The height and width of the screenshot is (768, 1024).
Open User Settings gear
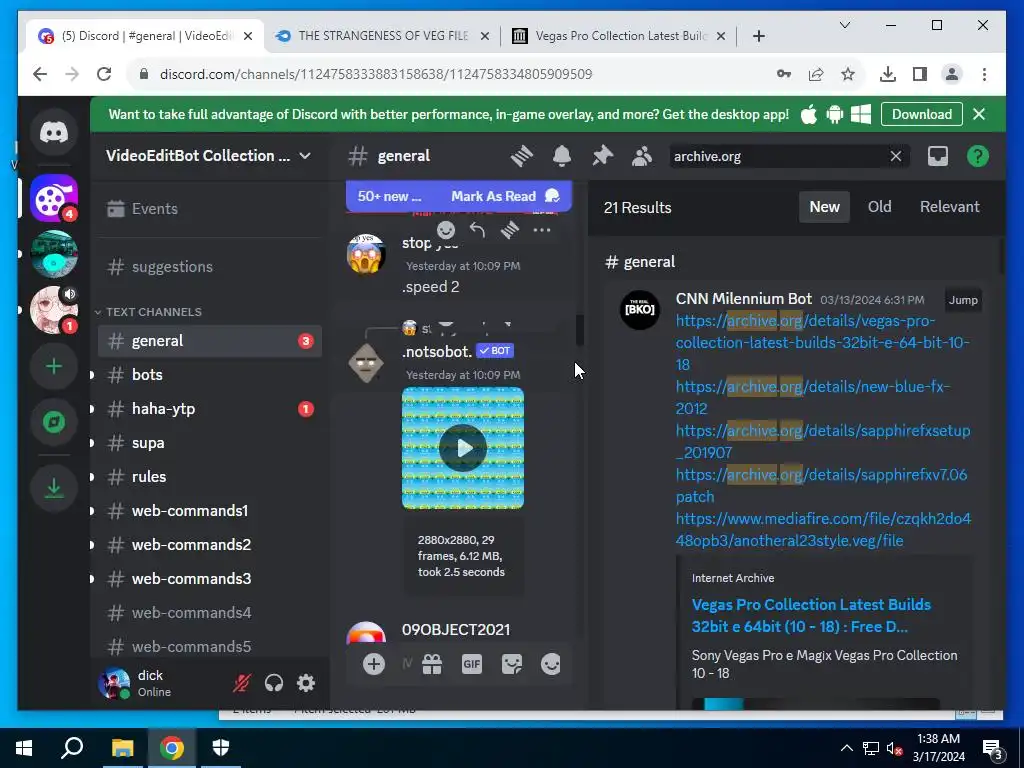coord(306,683)
